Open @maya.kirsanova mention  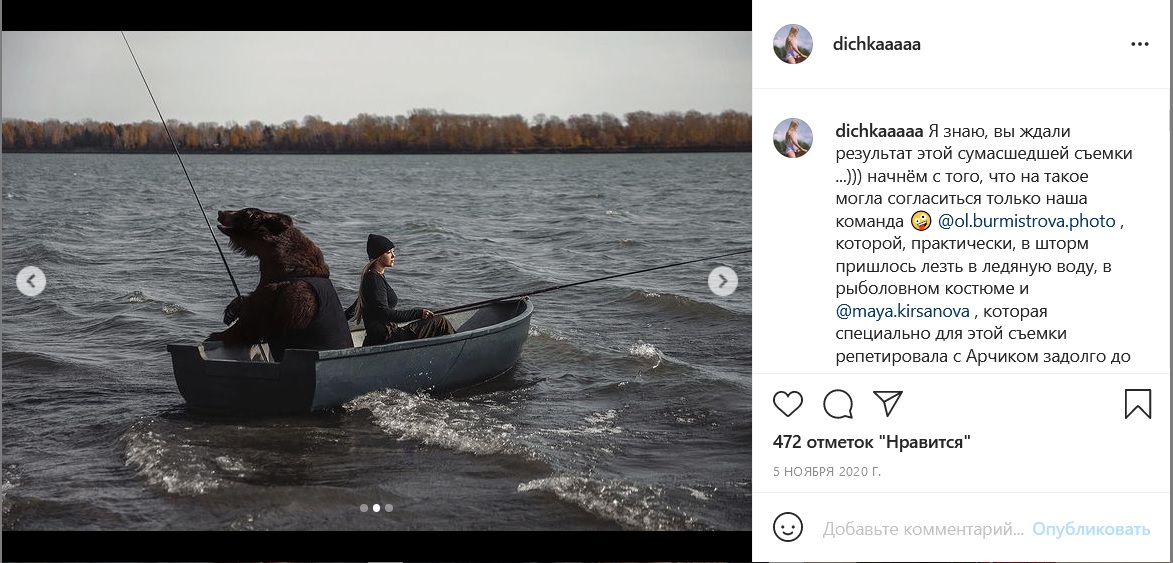[902, 311]
